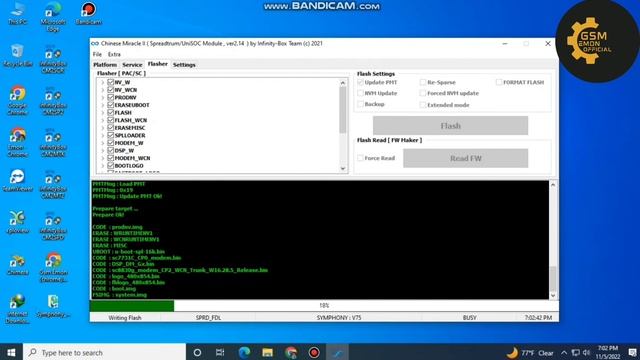
Task: Open the volume control in tray
Action: [x=587, y=353]
